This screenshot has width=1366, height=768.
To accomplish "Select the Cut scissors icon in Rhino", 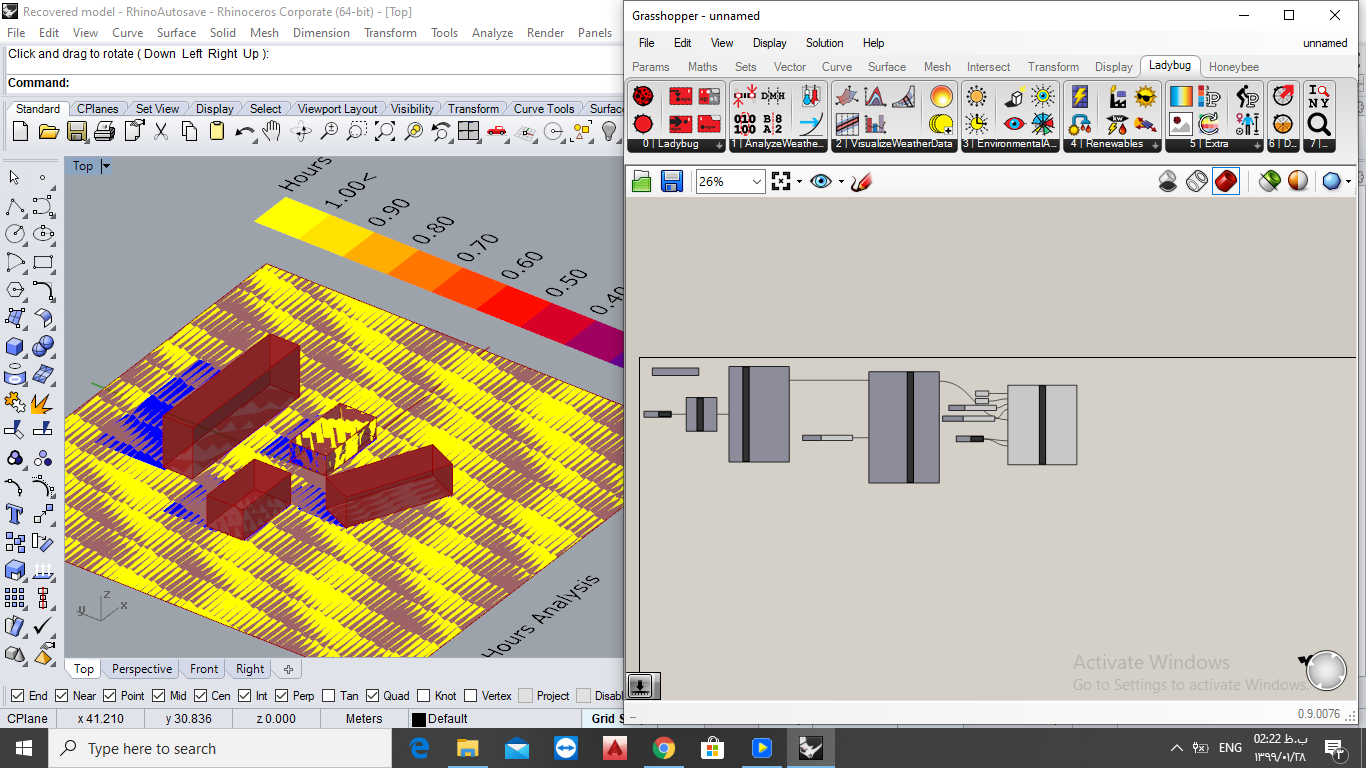I will pyautogui.click(x=160, y=131).
